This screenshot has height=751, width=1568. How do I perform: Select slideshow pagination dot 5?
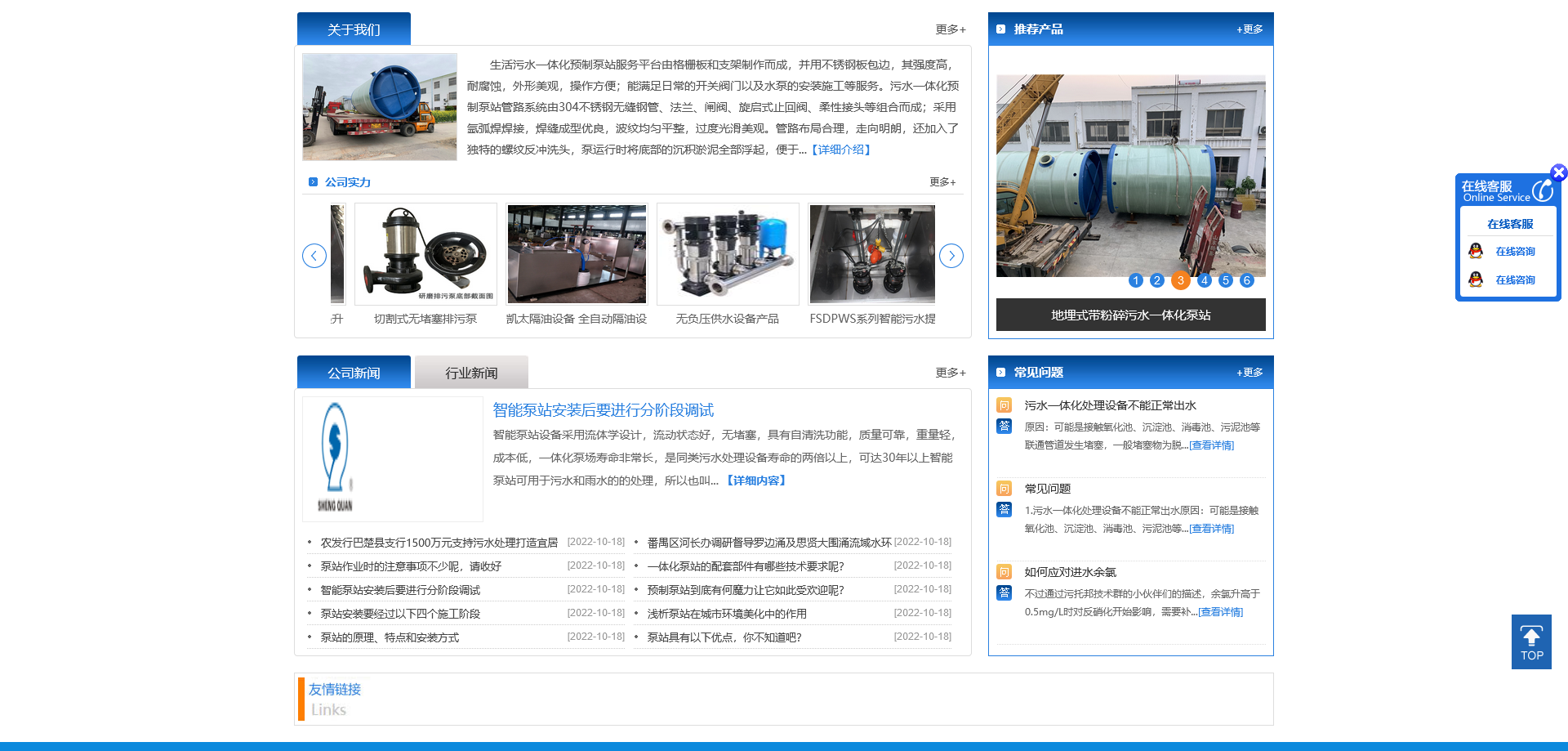[1225, 280]
